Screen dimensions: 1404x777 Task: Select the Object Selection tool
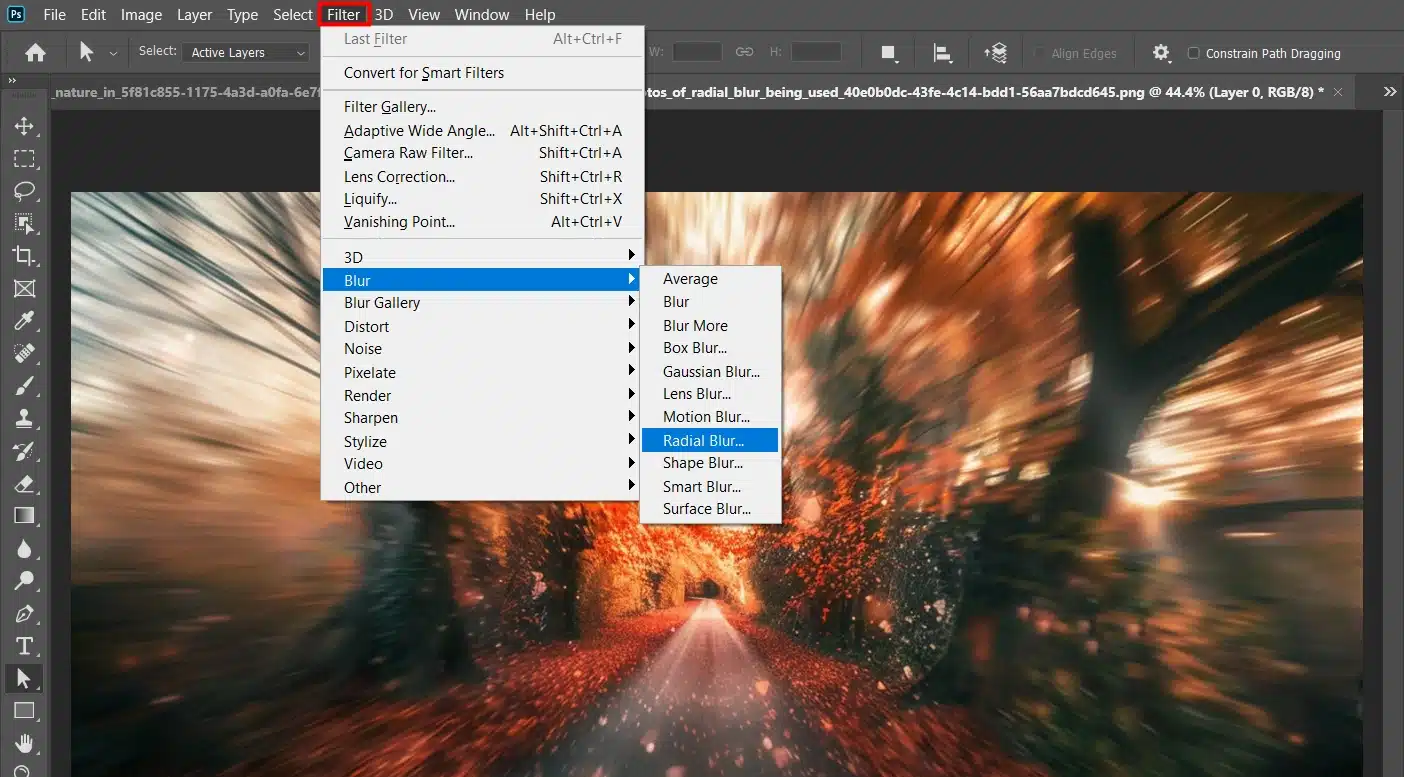pyautogui.click(x=24, y=223)
